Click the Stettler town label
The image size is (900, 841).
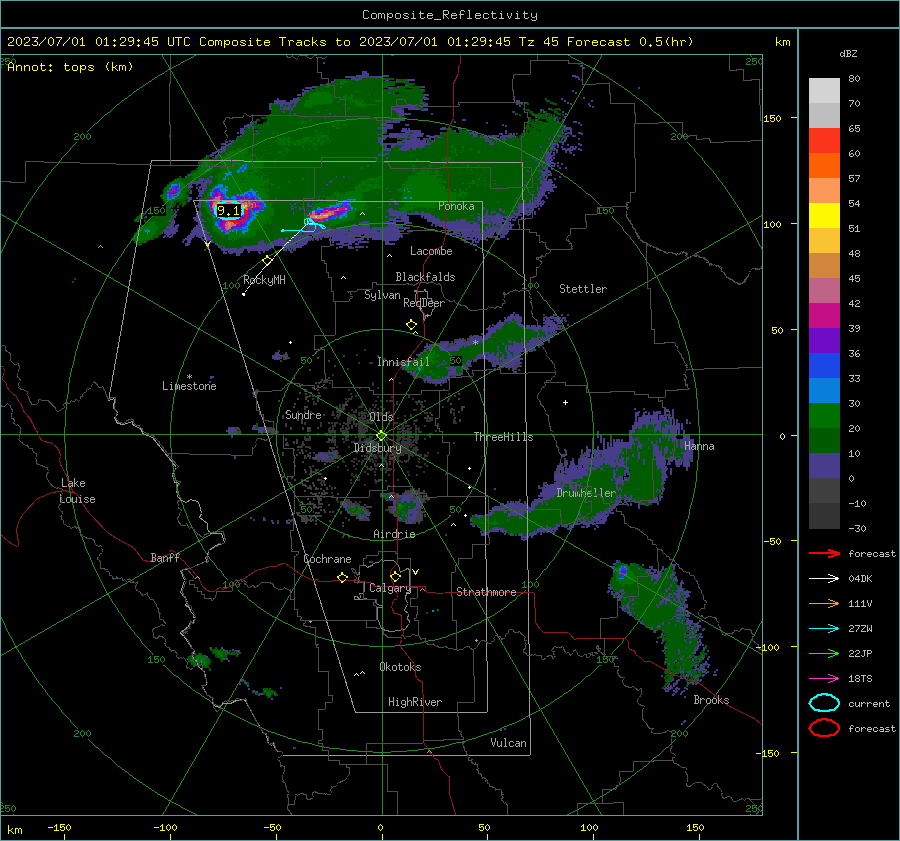click(583, 289)
